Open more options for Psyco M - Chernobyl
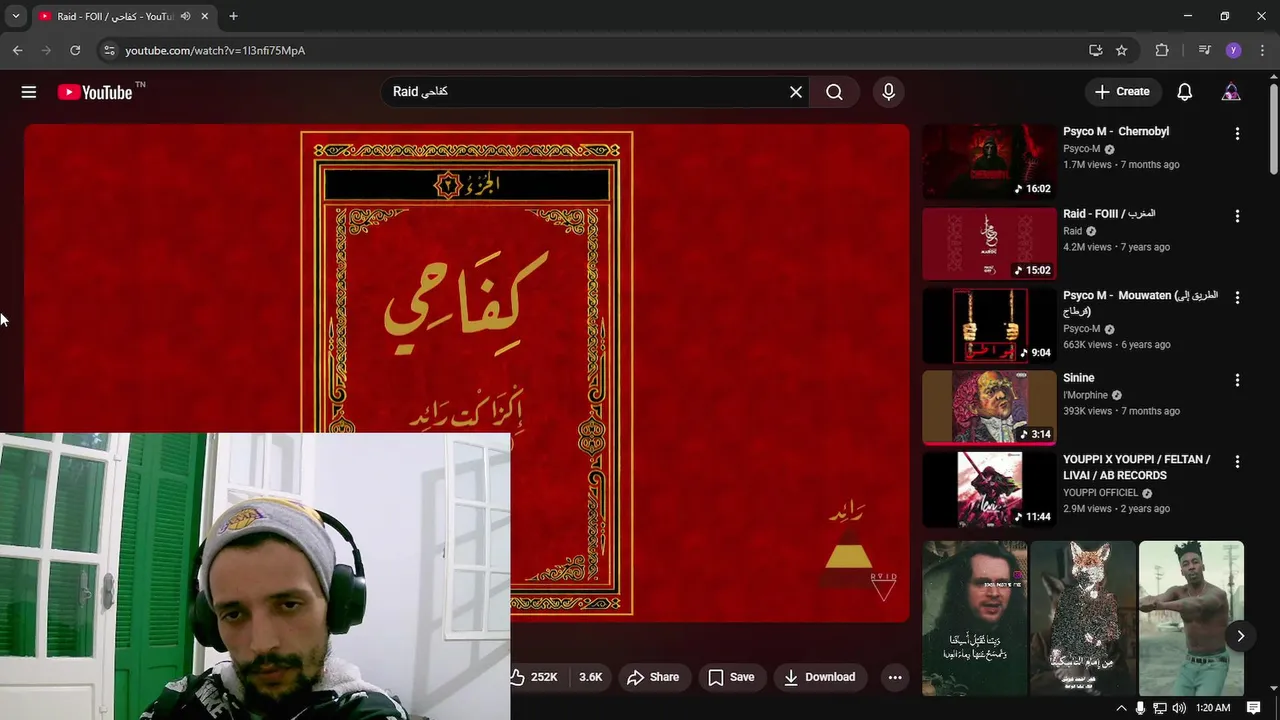This screenshot has width=1280, height=720. [1237, 134]
